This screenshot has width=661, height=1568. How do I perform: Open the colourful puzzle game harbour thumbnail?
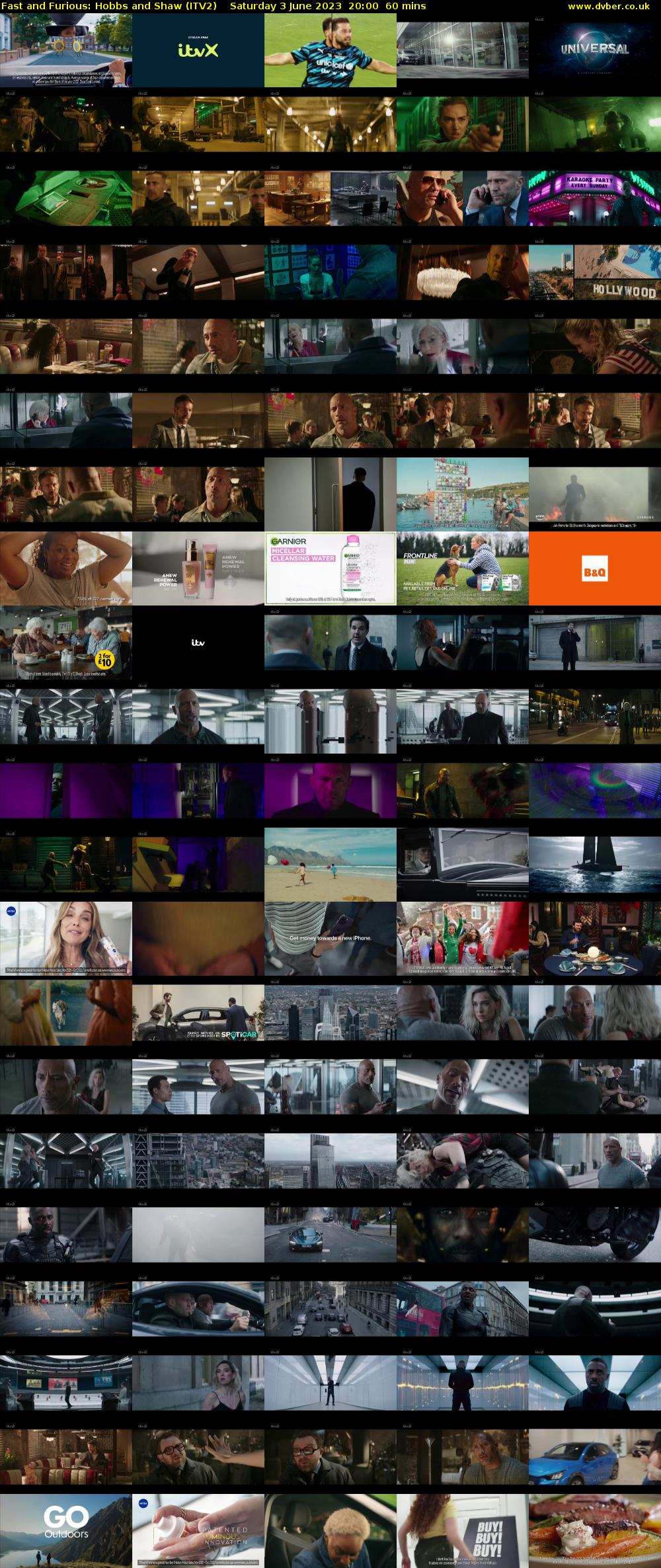click(463, 494)
